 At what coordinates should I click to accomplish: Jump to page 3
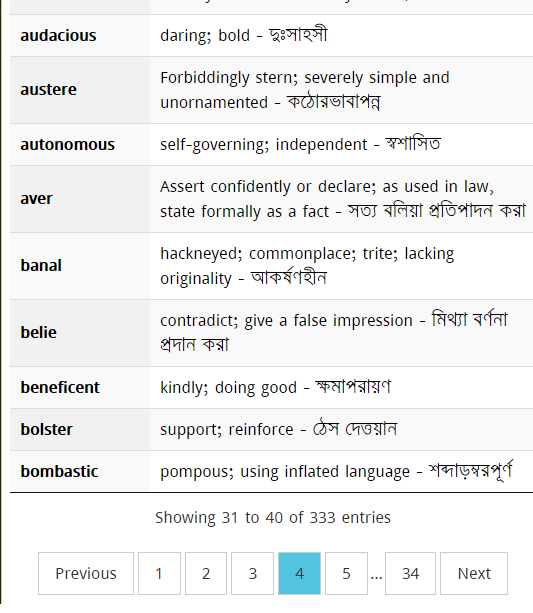point(252,574)
